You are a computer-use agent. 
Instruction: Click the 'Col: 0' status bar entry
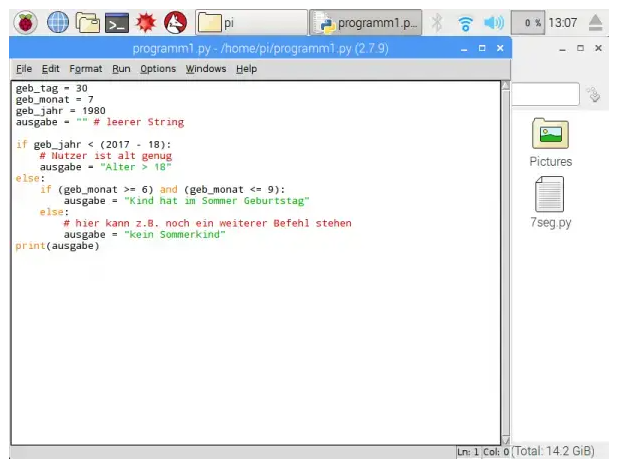pyautogui.click(x=496, y=452)
